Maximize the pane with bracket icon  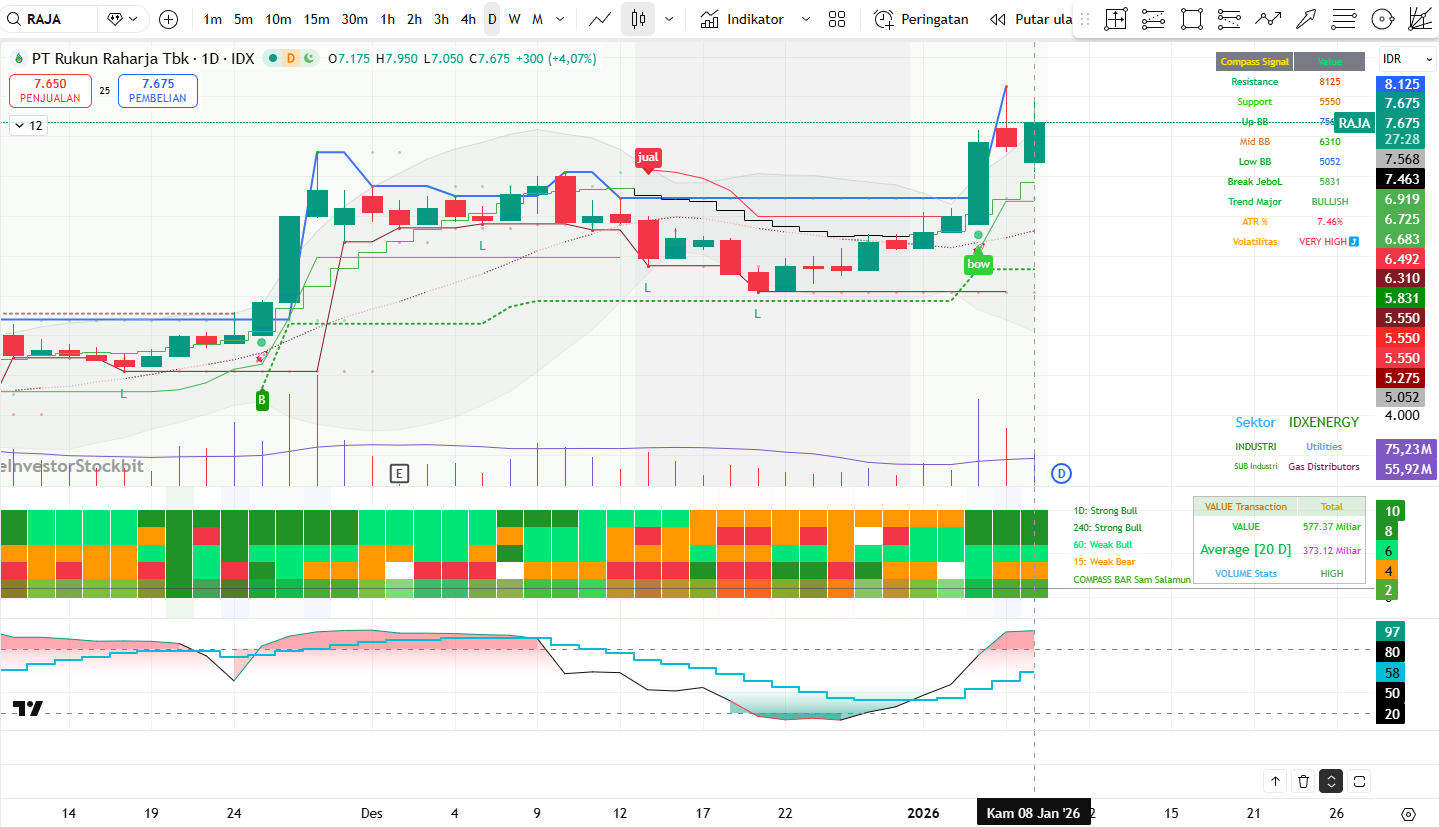(1359, 781)
